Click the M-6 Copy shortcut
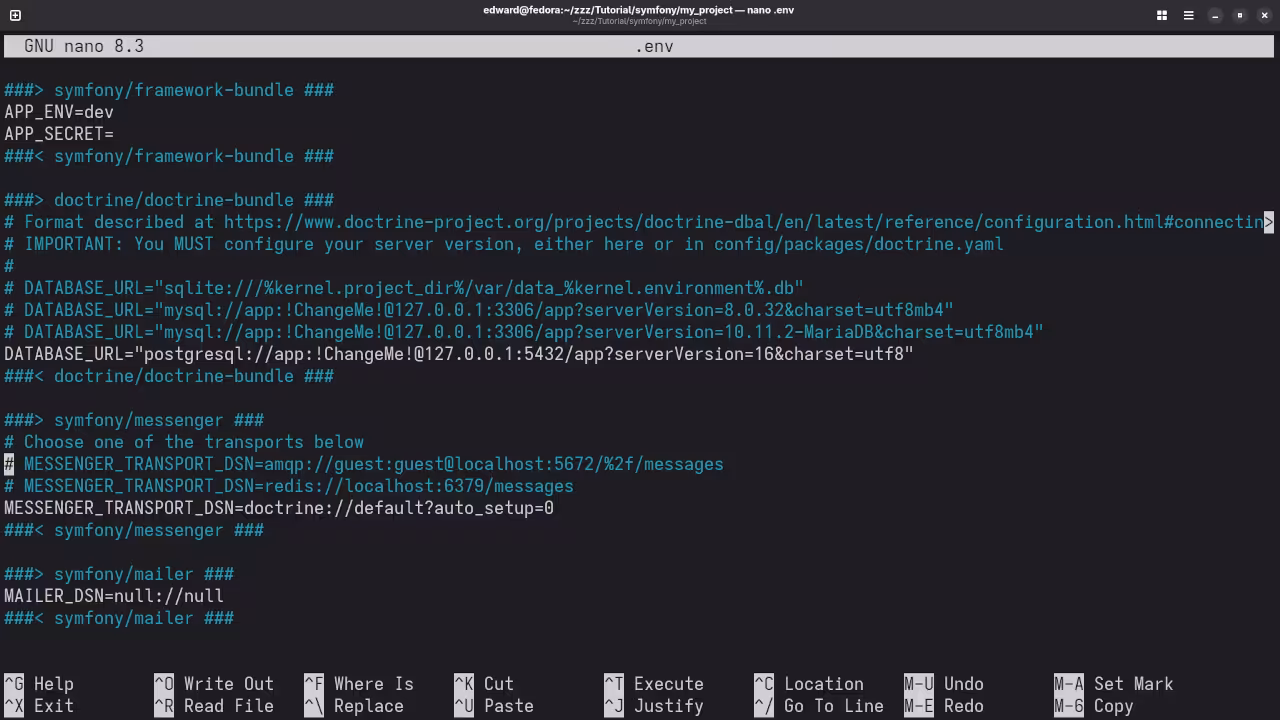 pos(1094,706)
